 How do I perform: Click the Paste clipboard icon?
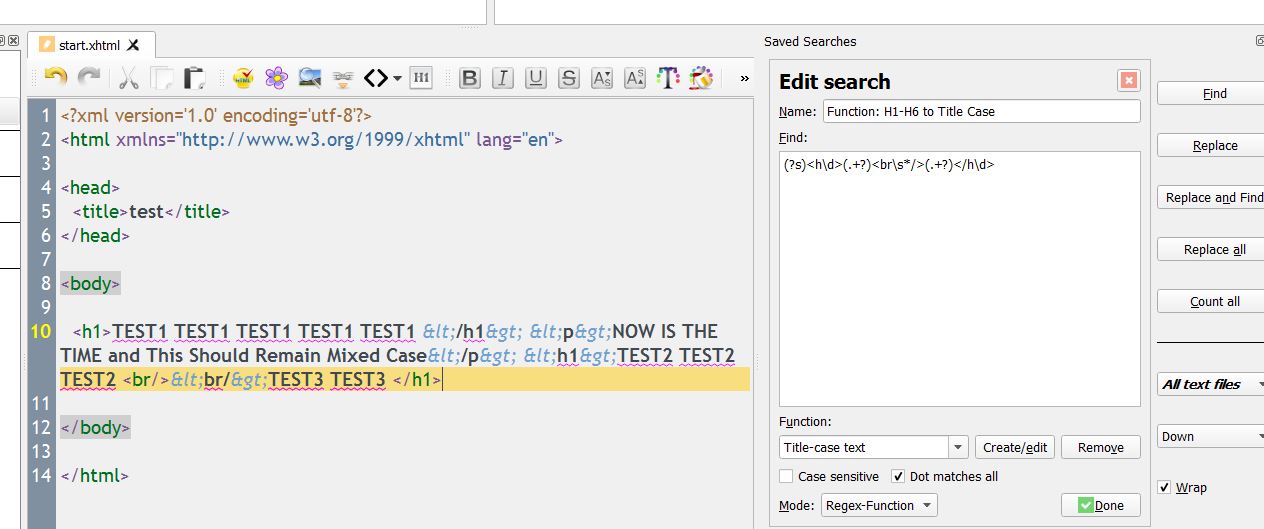point(195,78)
